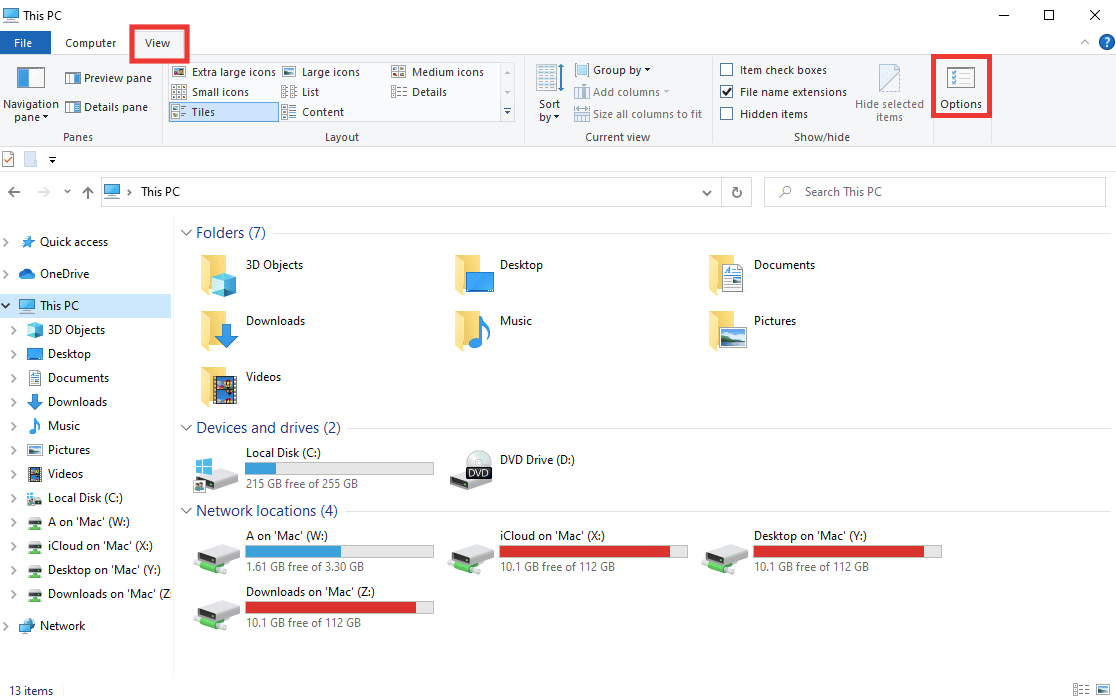
Task: Open the 3D Objects folder tile
Action: click(253, 276)
